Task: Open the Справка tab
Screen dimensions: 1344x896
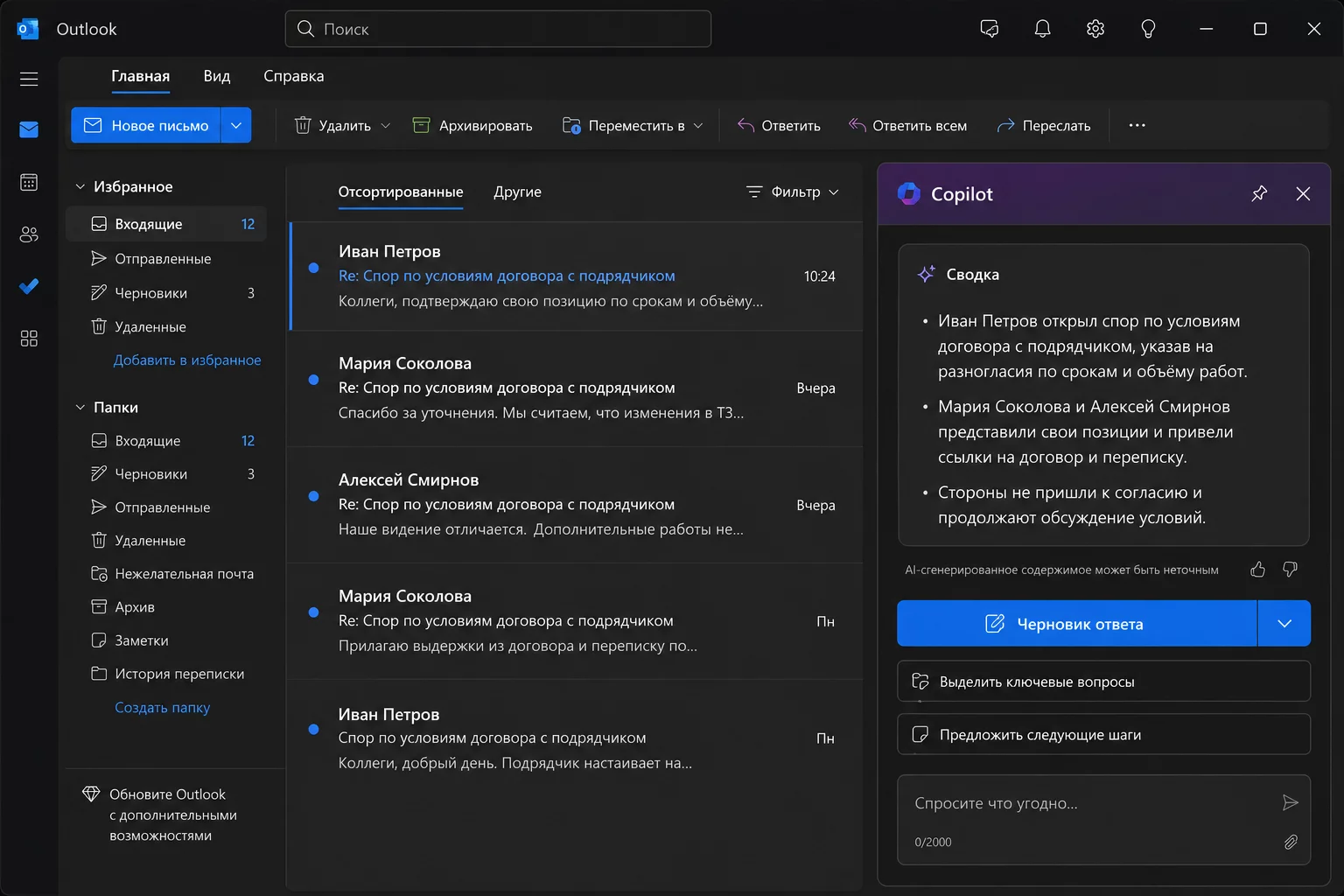Action: [x=293, y=76]
